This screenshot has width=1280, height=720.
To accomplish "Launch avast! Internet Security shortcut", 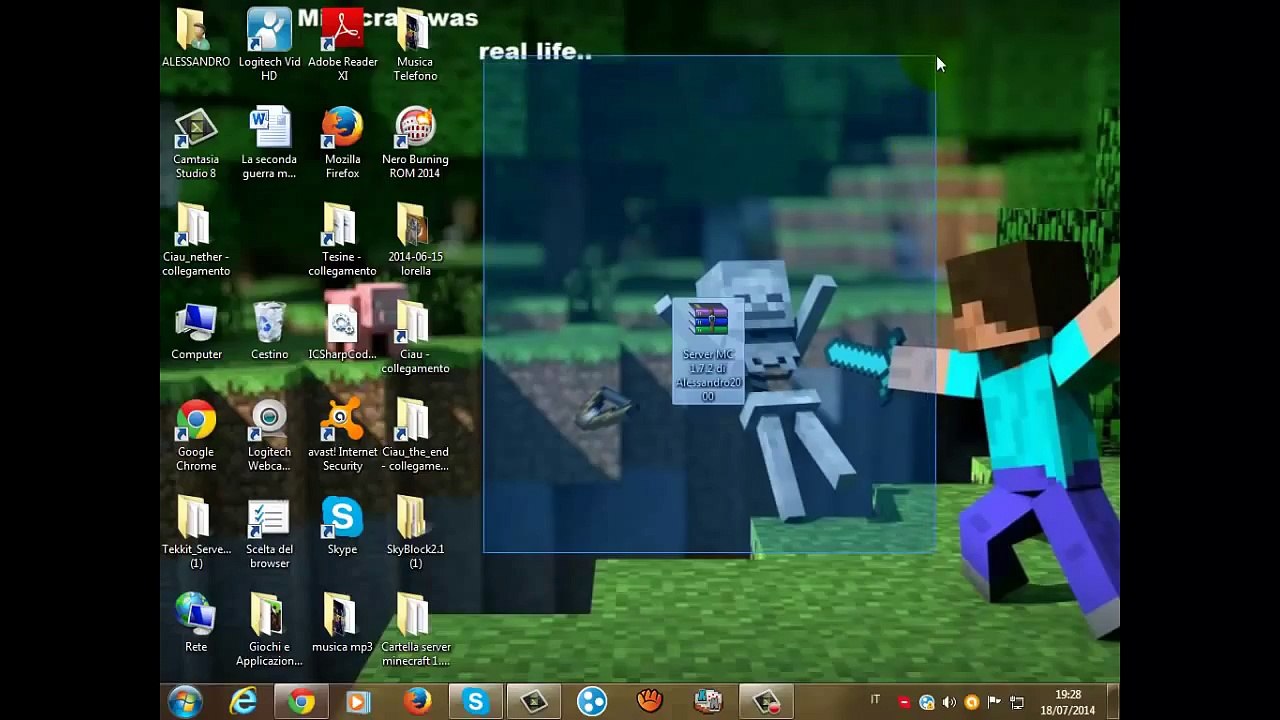I will (342, 435).
